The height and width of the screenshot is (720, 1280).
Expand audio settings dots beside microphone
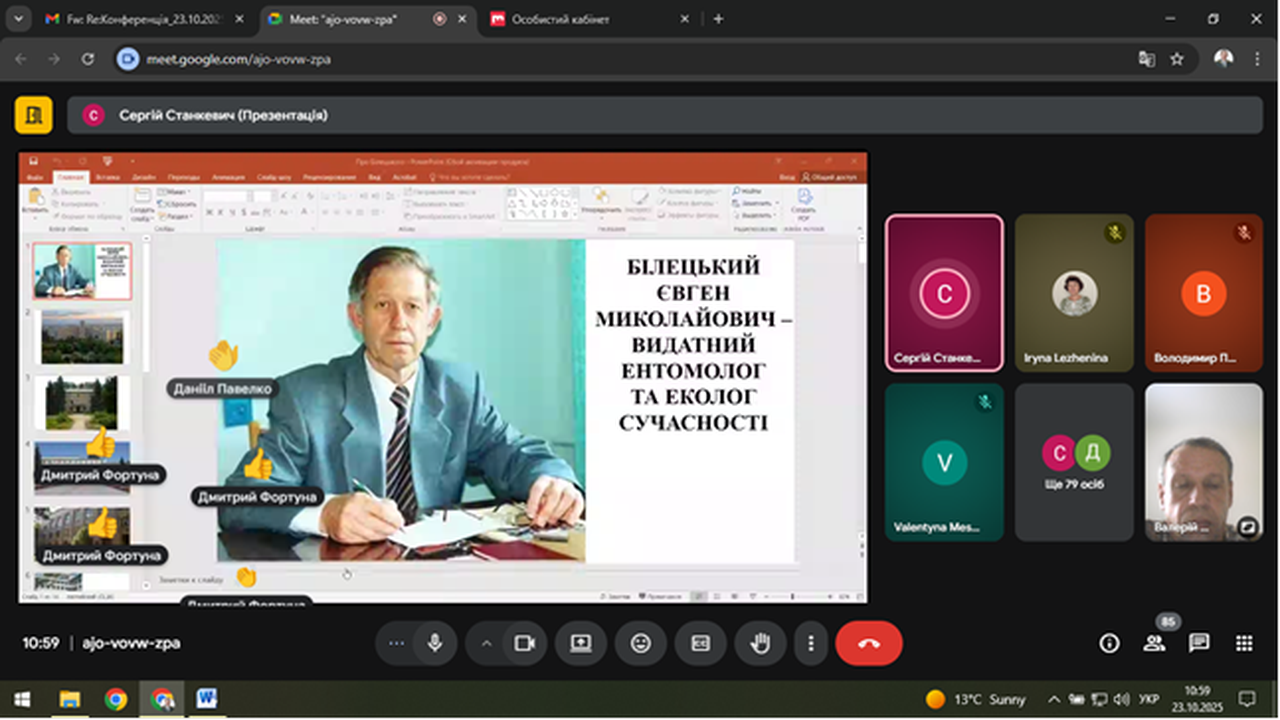(396, 643)
